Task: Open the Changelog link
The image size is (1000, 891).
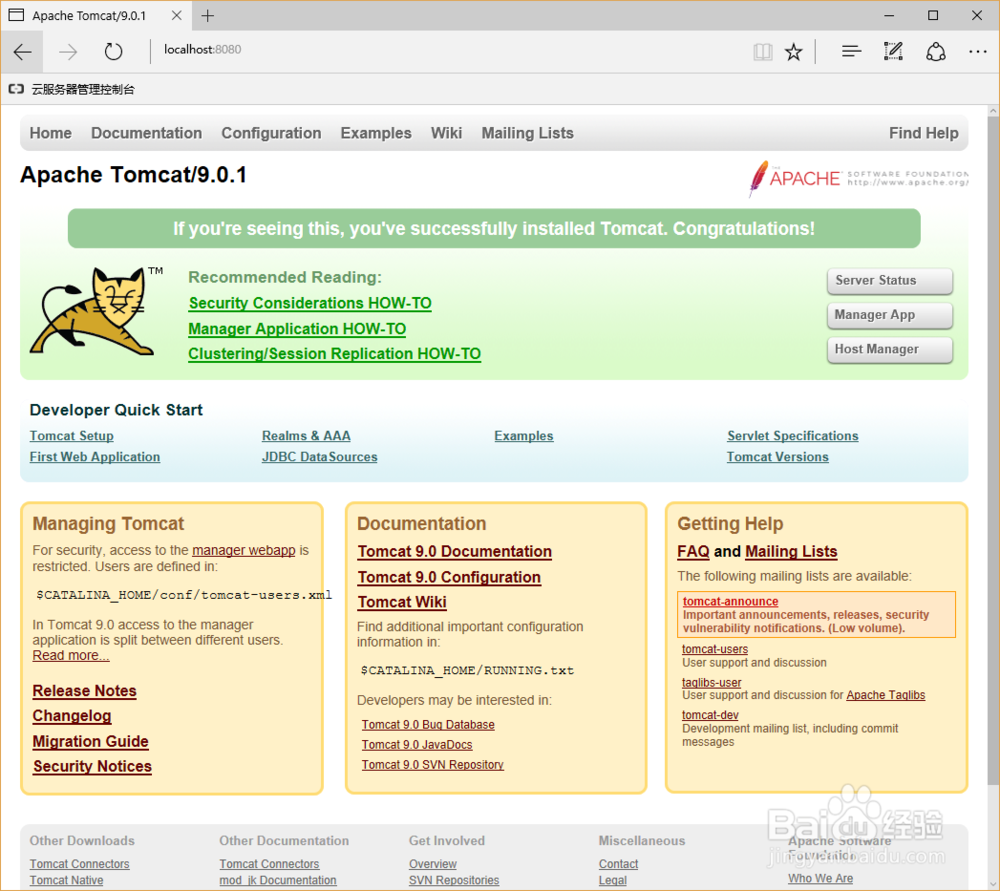Action: (71, 716)
